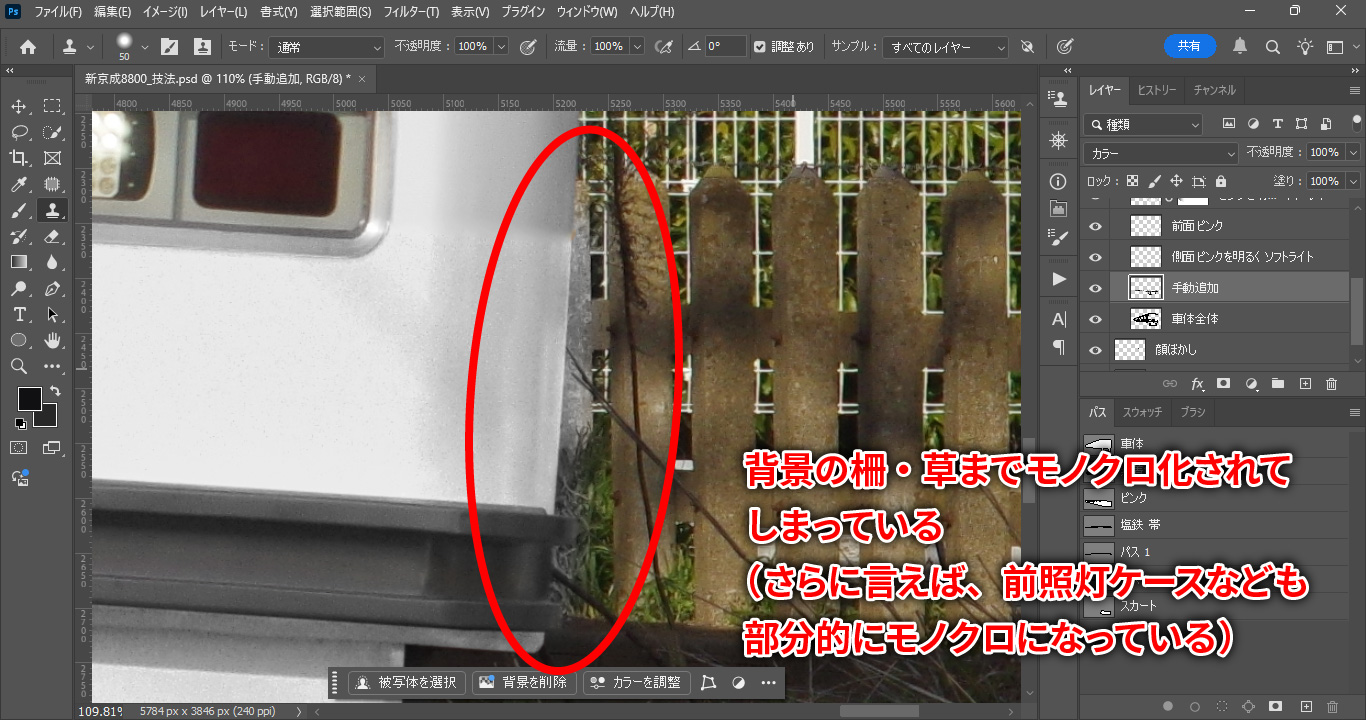Hide the 手動追加 layer
Image resolution: width=1366 pixels, height=720 pixels.
point(1095,288)
